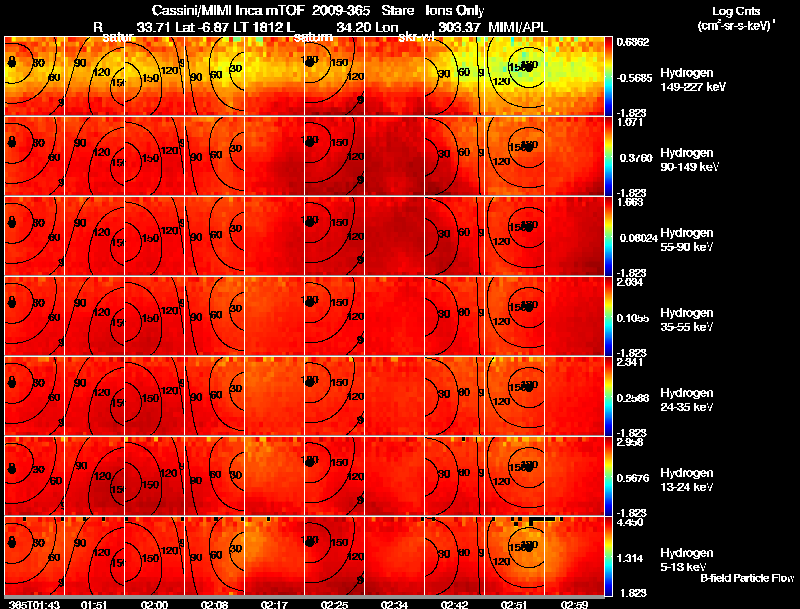Click the 0.3760 scale midpoint value
This screenshot has width=800, height=609.
point(636,158)
